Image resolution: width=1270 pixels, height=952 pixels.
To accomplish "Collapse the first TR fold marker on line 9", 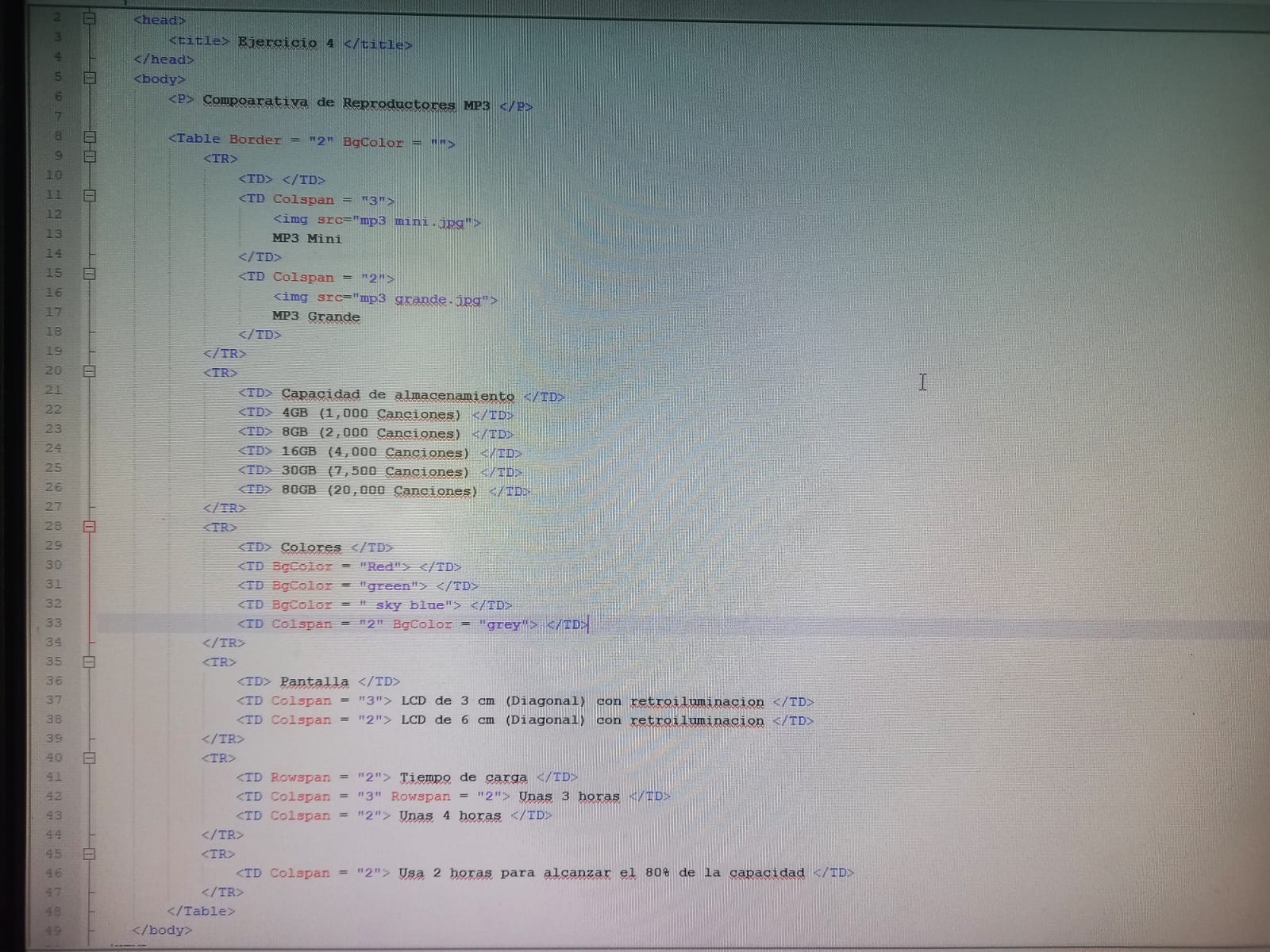I will click(90, 156).
